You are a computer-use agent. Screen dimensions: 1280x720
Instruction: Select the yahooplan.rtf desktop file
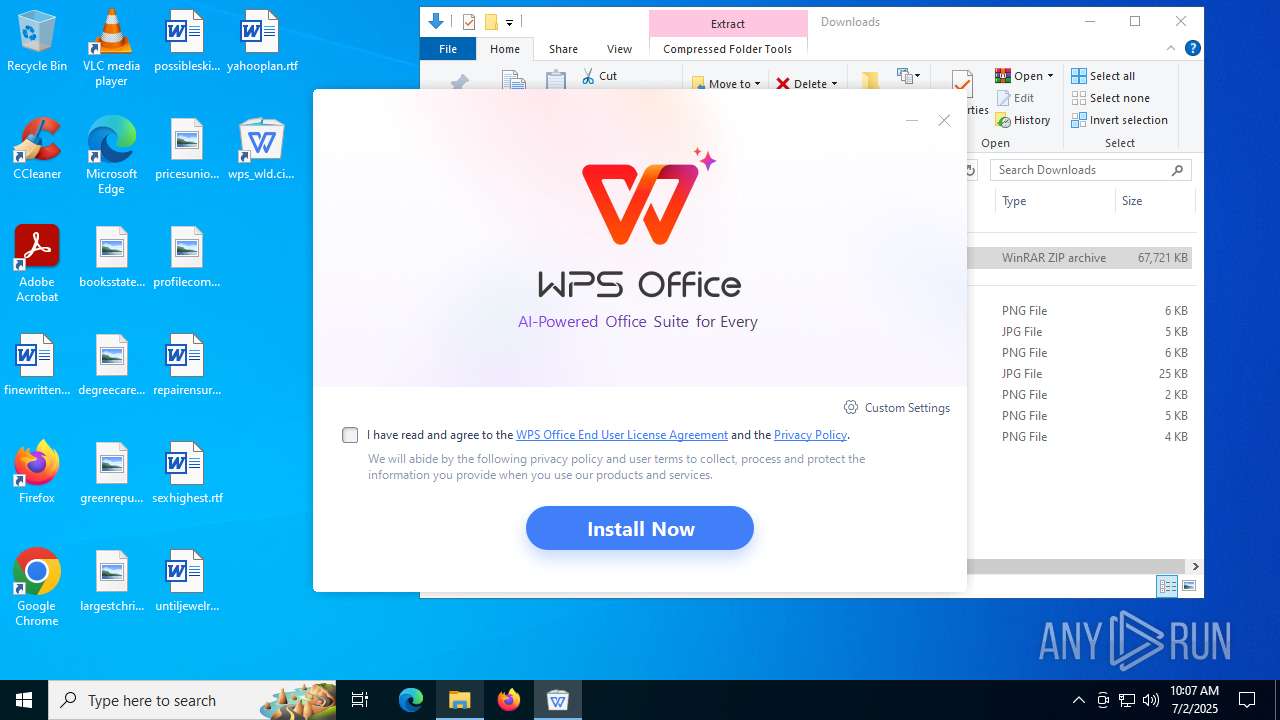pyautogui.click(x=261, y=41)
